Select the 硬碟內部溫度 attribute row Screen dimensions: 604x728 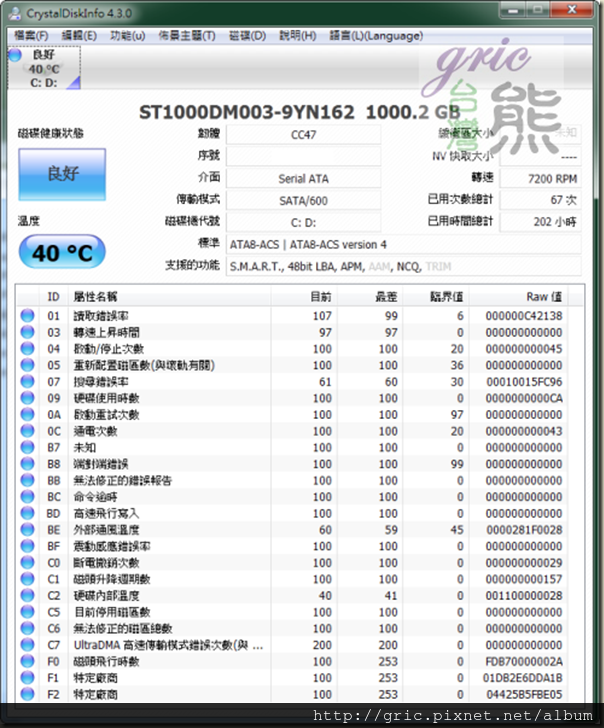tap(295, 595)
